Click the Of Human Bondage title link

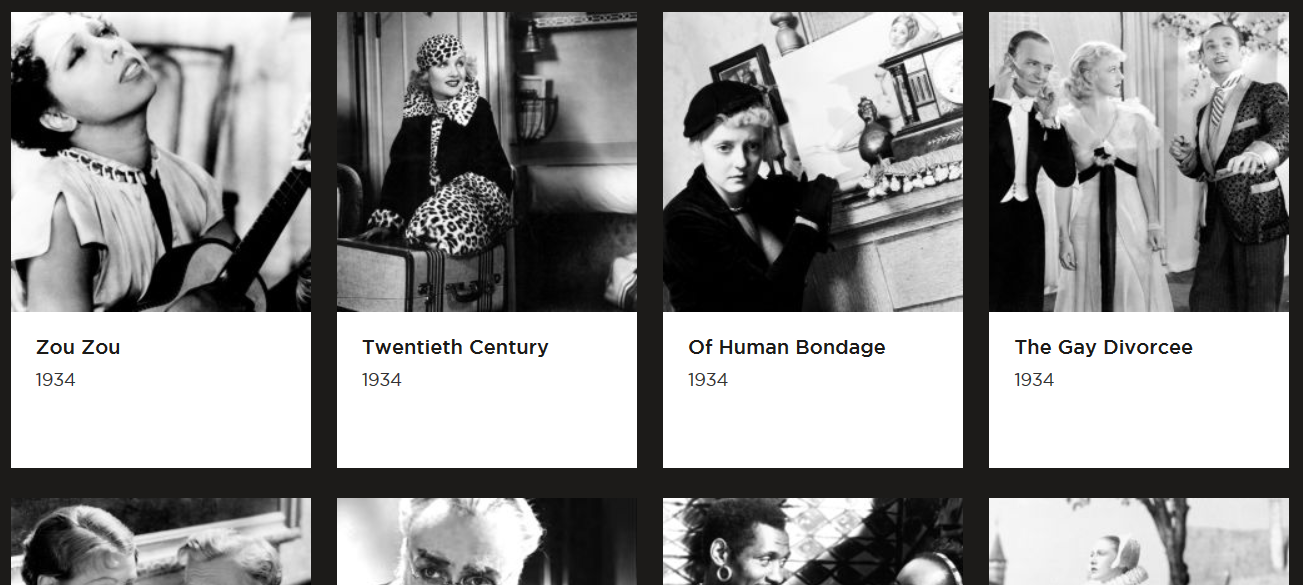787,347
